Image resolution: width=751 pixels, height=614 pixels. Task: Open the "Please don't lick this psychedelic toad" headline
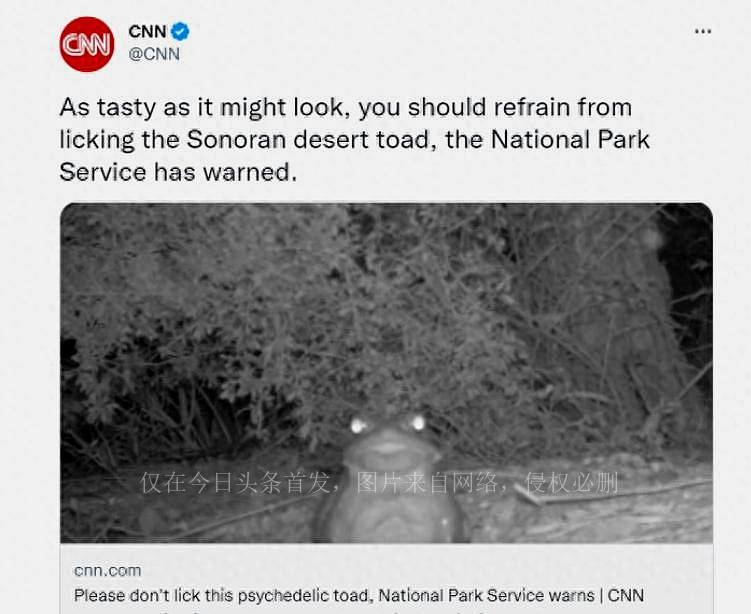click(x=359, y=595)
